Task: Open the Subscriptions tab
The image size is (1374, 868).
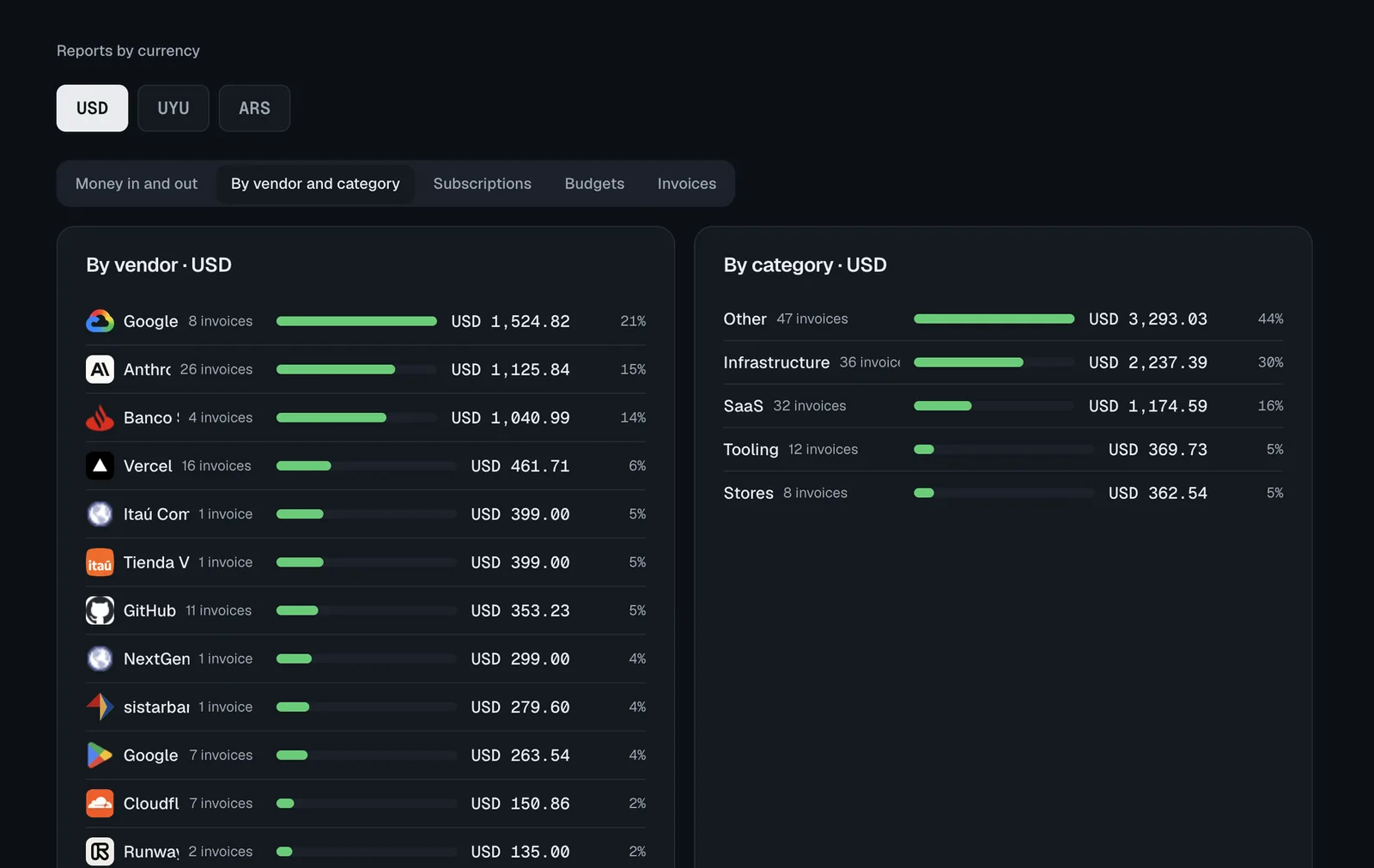Action: coord(482,184)
